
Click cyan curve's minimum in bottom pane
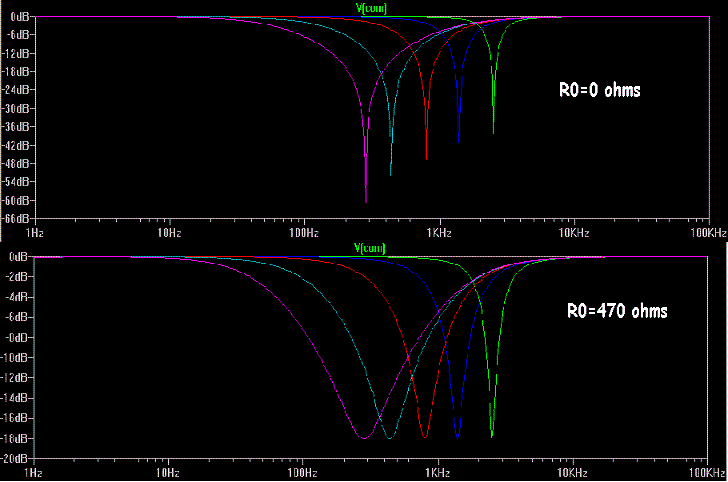click(x=390, y=439)
